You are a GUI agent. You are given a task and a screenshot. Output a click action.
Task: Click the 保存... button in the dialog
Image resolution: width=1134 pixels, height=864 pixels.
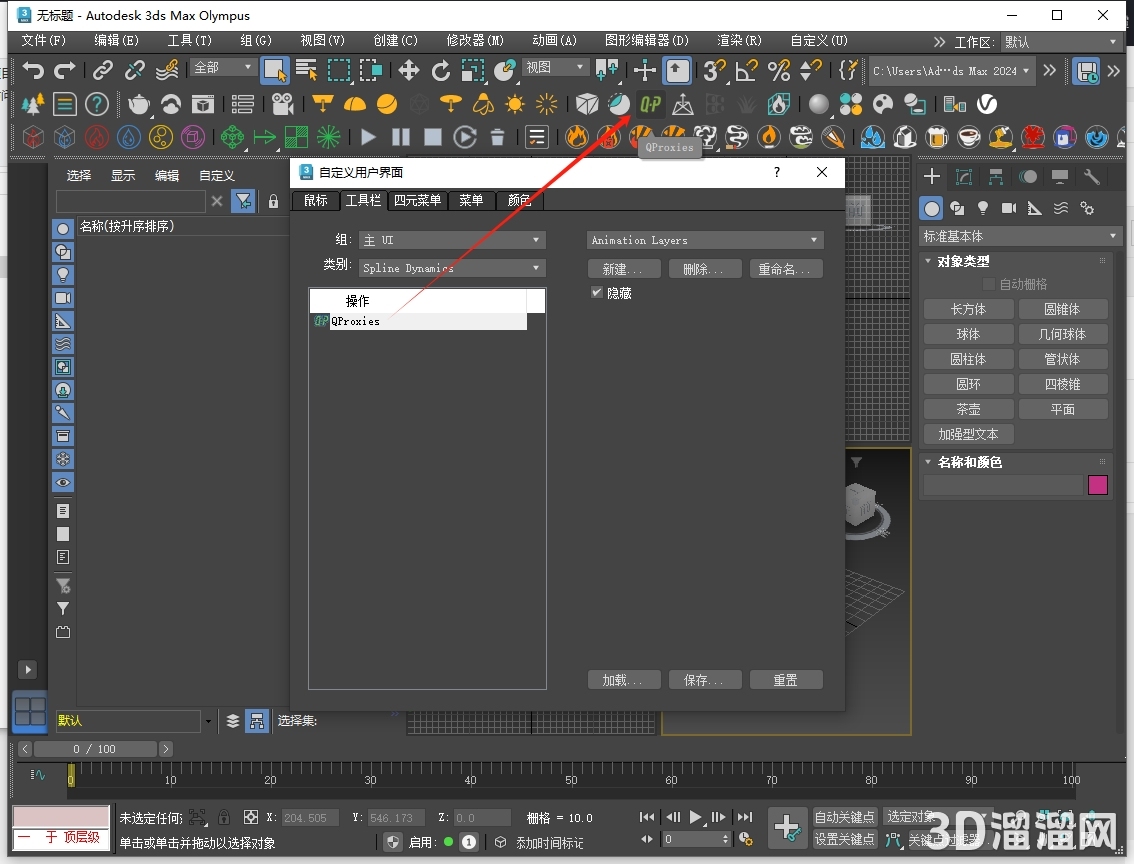[705, 680]
